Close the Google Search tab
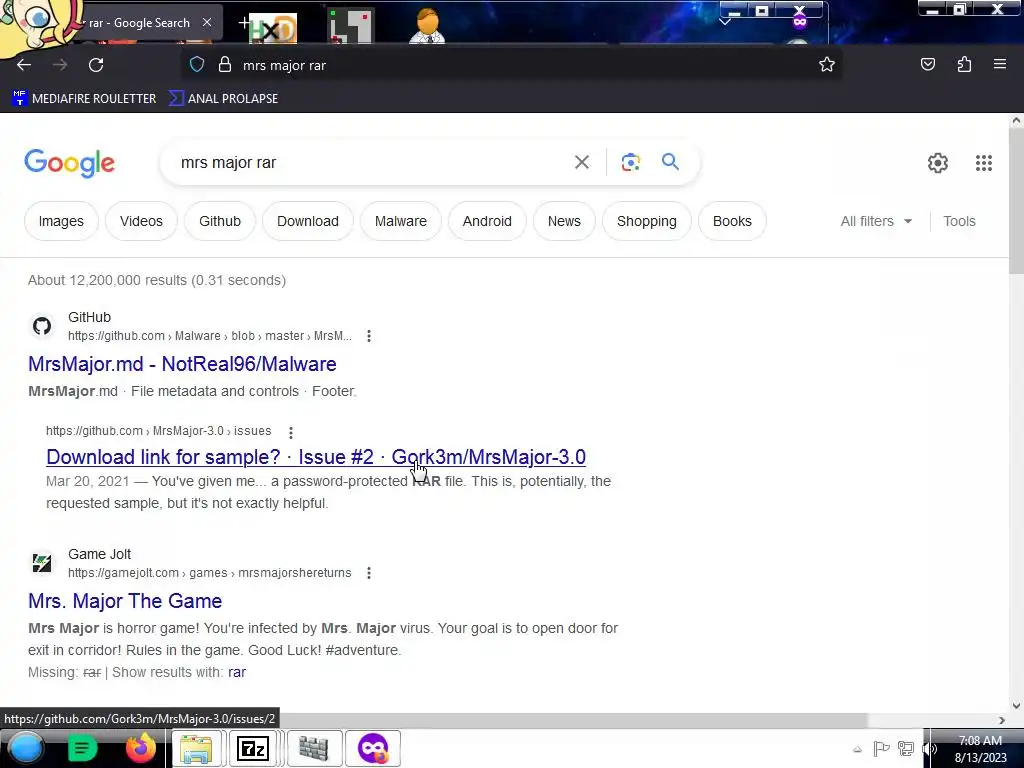Image resolution: width=1024 pixels, height=768 pixels. pos(207,22)
